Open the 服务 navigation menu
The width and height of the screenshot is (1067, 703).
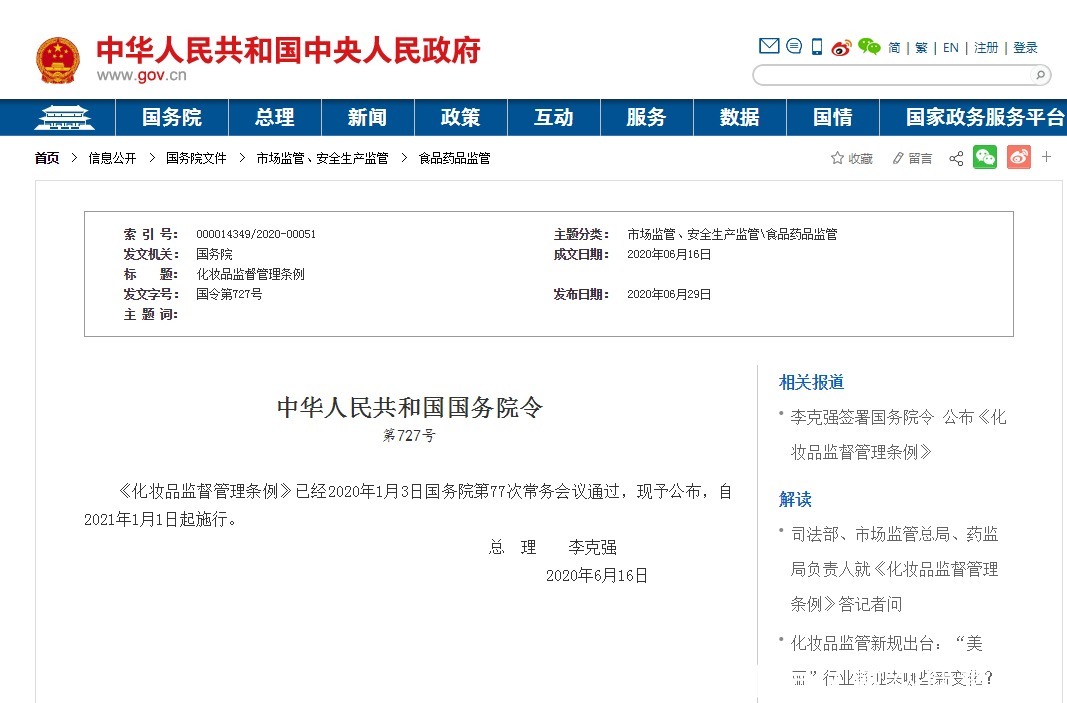tap(646, 118)
